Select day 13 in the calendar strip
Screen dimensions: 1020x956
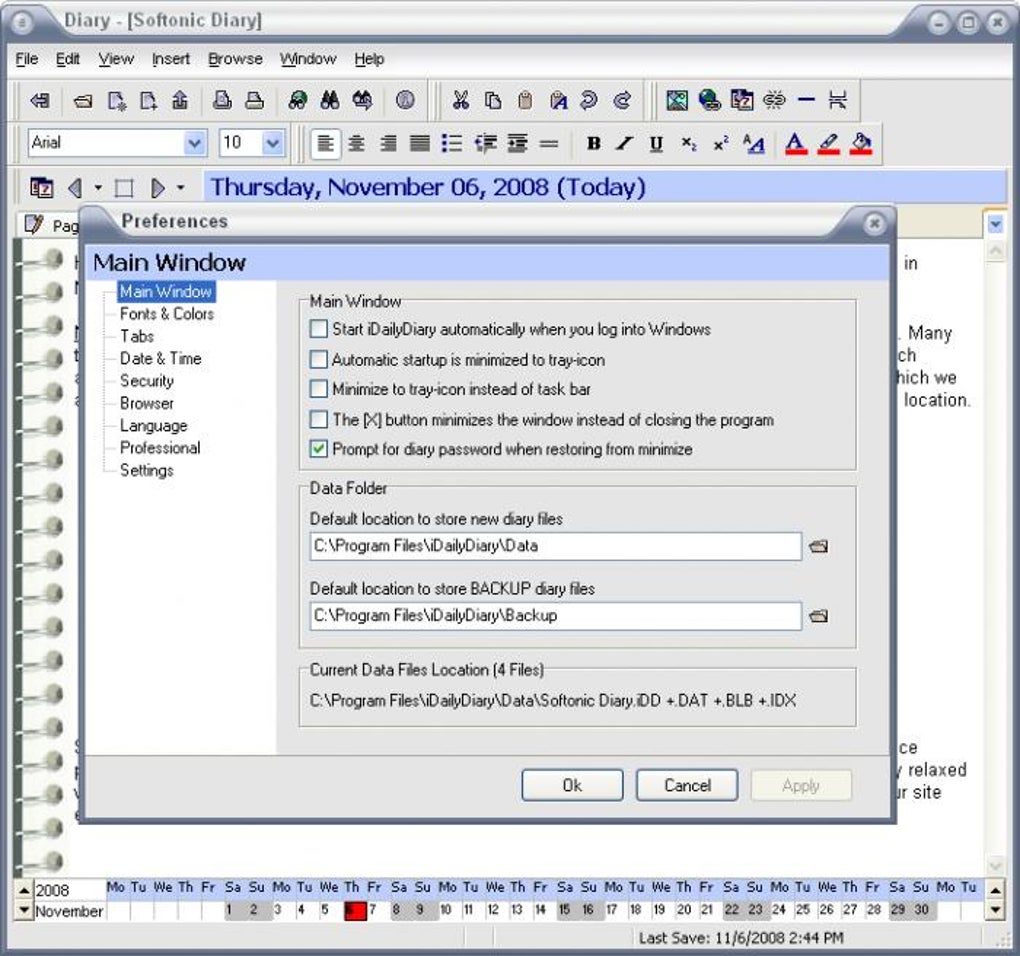pyautogui.click(x=517, y=910)
